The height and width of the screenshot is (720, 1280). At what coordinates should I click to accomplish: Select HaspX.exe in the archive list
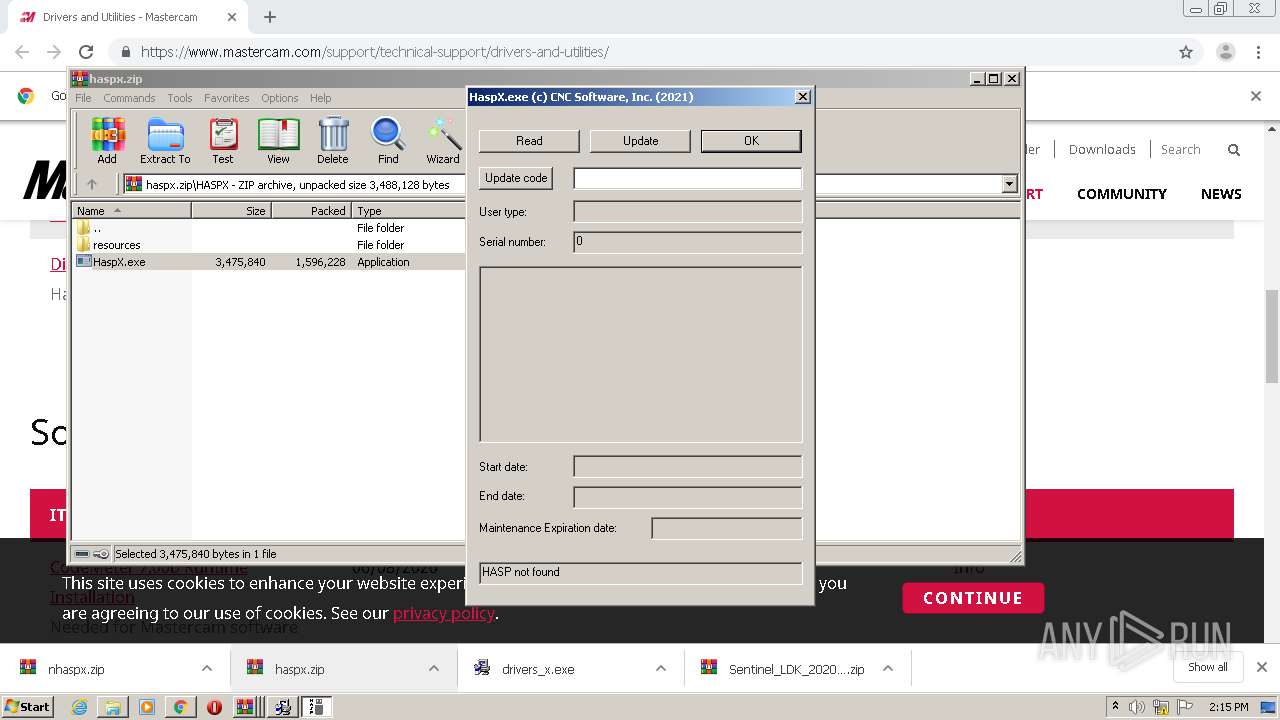270,262
